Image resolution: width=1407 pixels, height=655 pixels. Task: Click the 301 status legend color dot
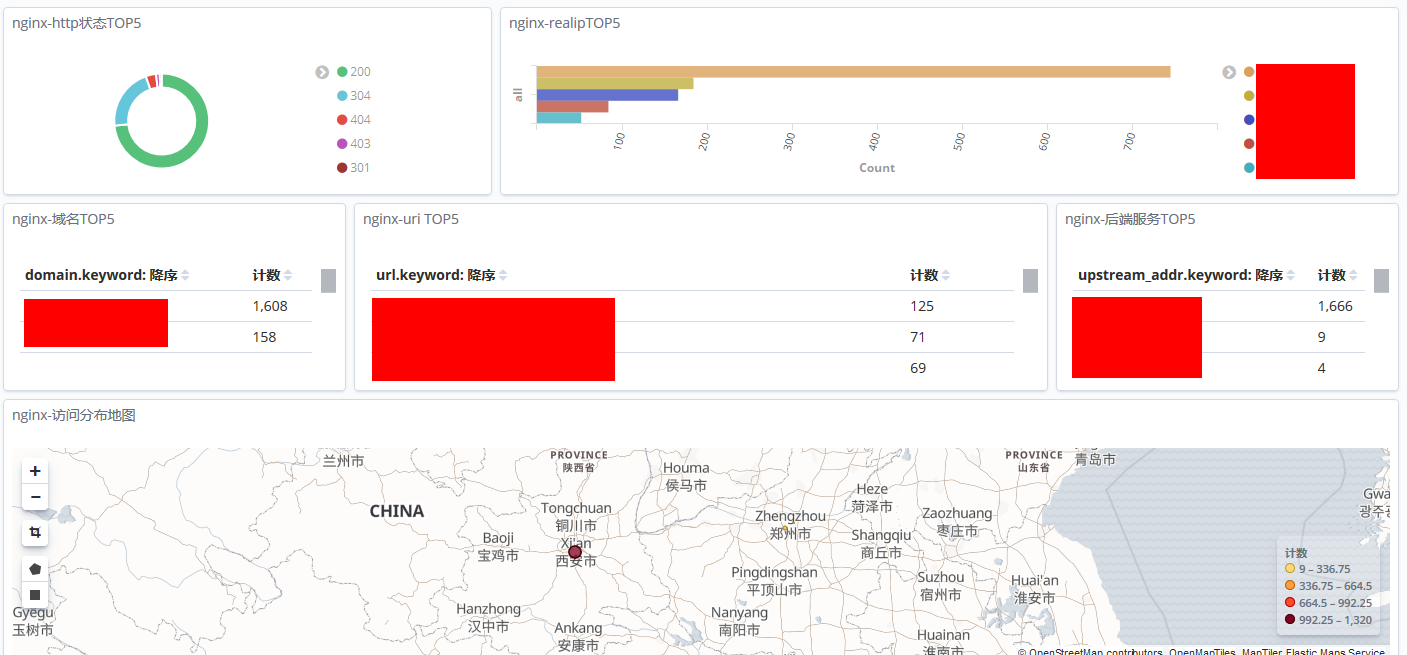tap(342, 168)
